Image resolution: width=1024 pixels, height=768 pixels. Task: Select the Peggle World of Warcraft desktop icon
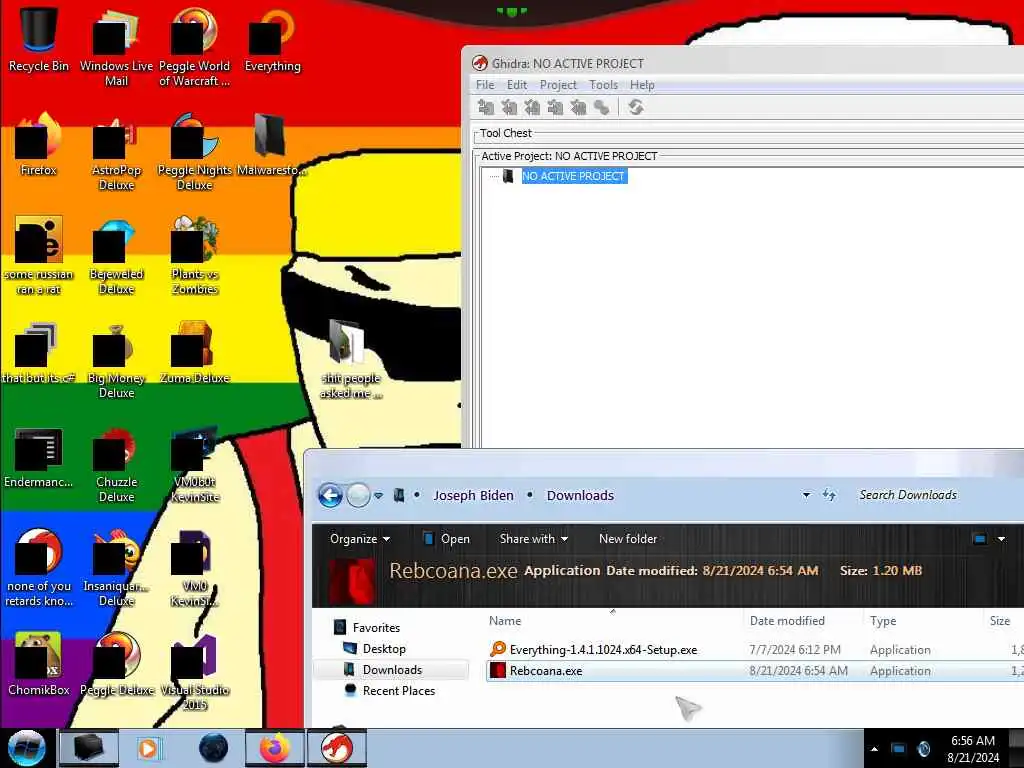click(x=195, y=46)
